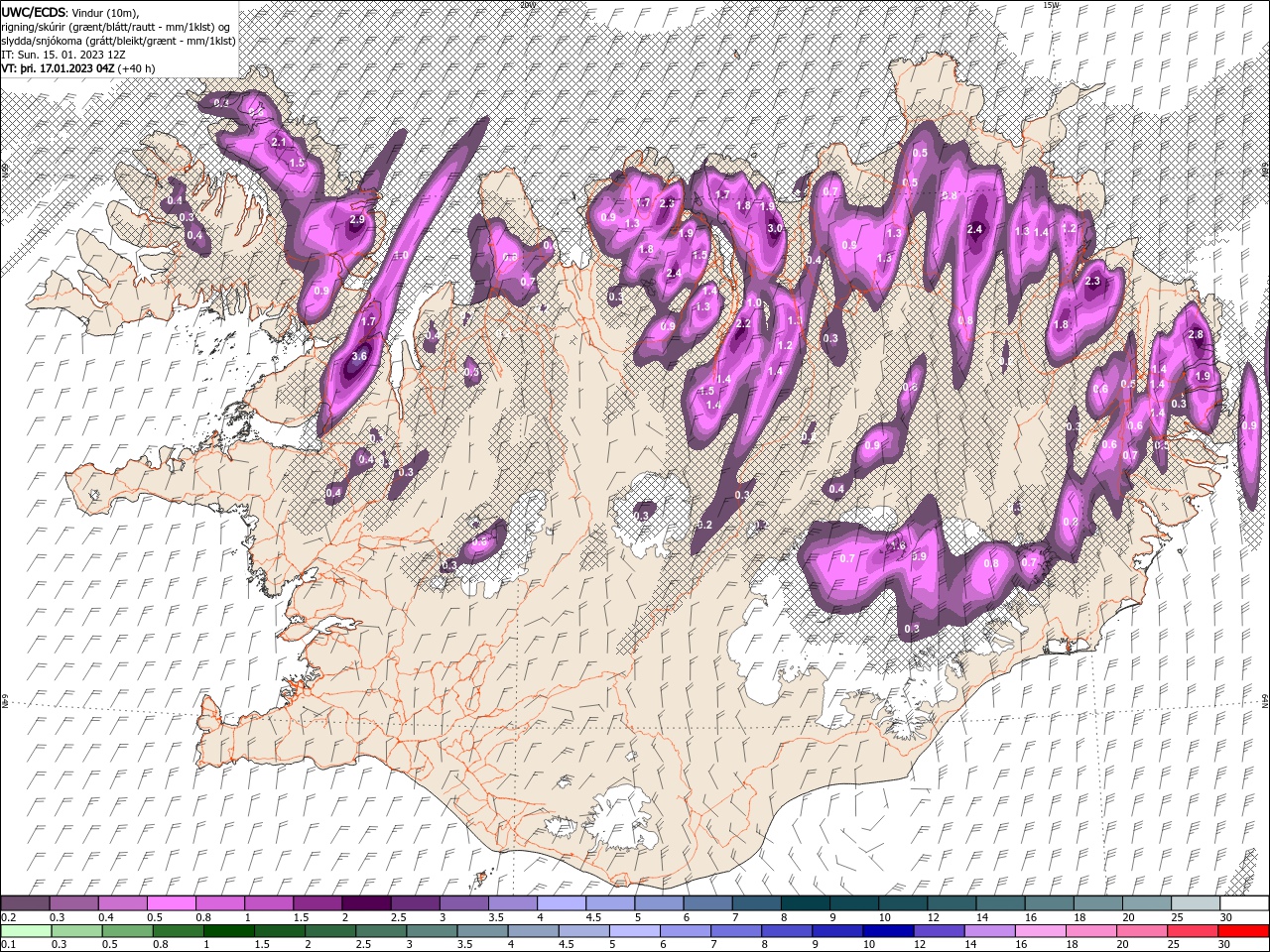1270x952 pixels.
Task: Click the dark teal upper-row swatch at 8
Action: click(x=805, y=903)
